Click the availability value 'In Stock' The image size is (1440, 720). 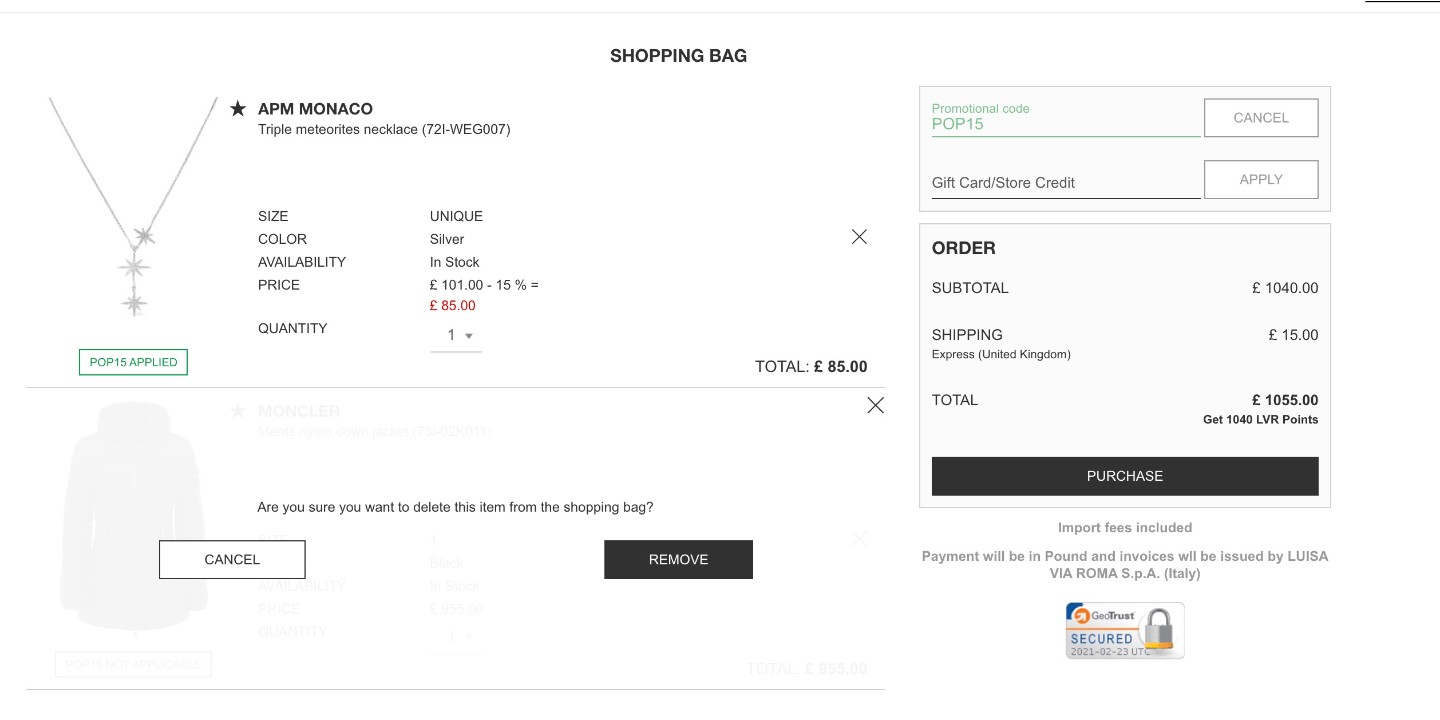click(x=455, y=262)
